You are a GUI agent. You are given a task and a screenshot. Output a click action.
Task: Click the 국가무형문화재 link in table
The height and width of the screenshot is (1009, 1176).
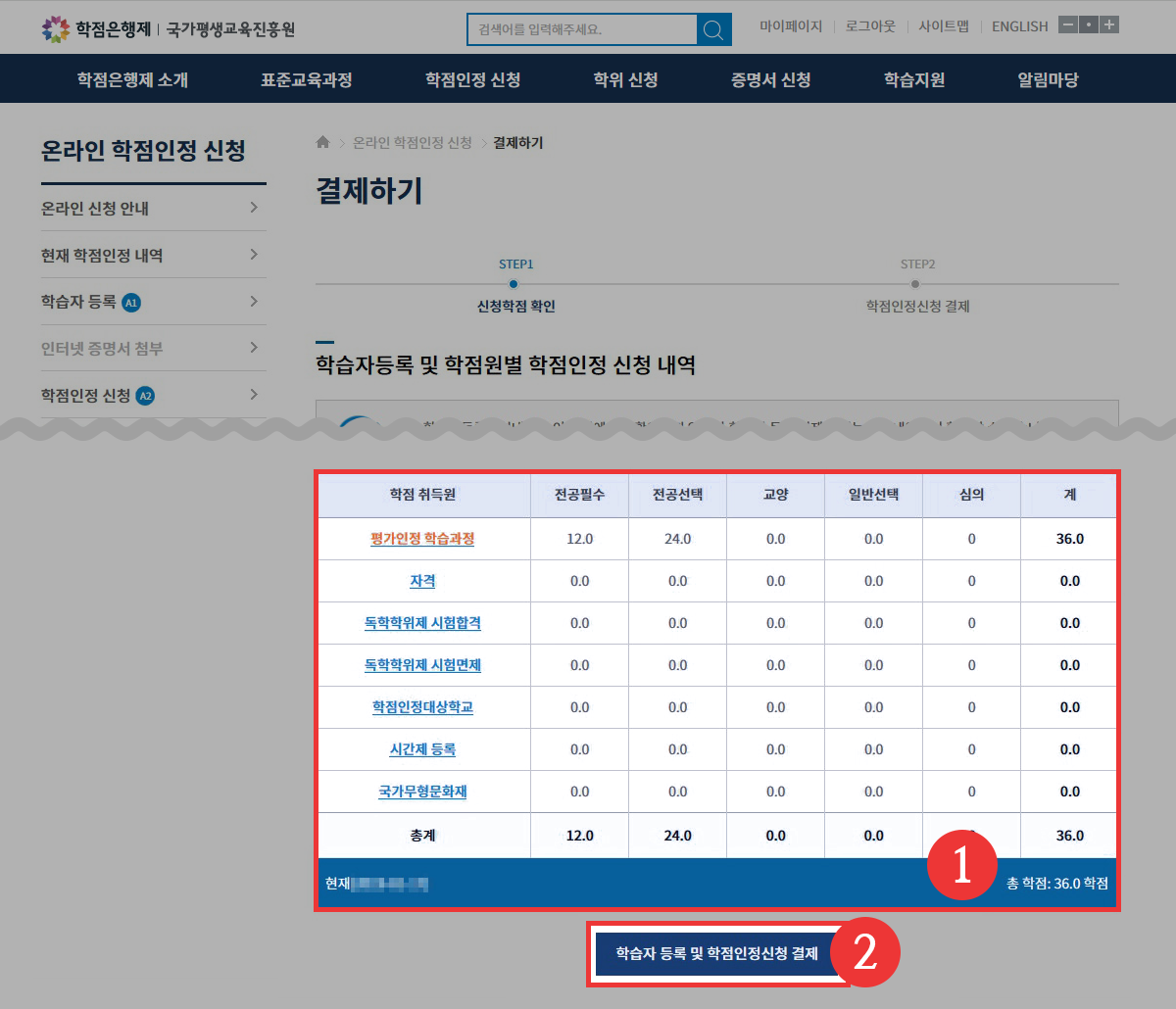tap(422, 792)
